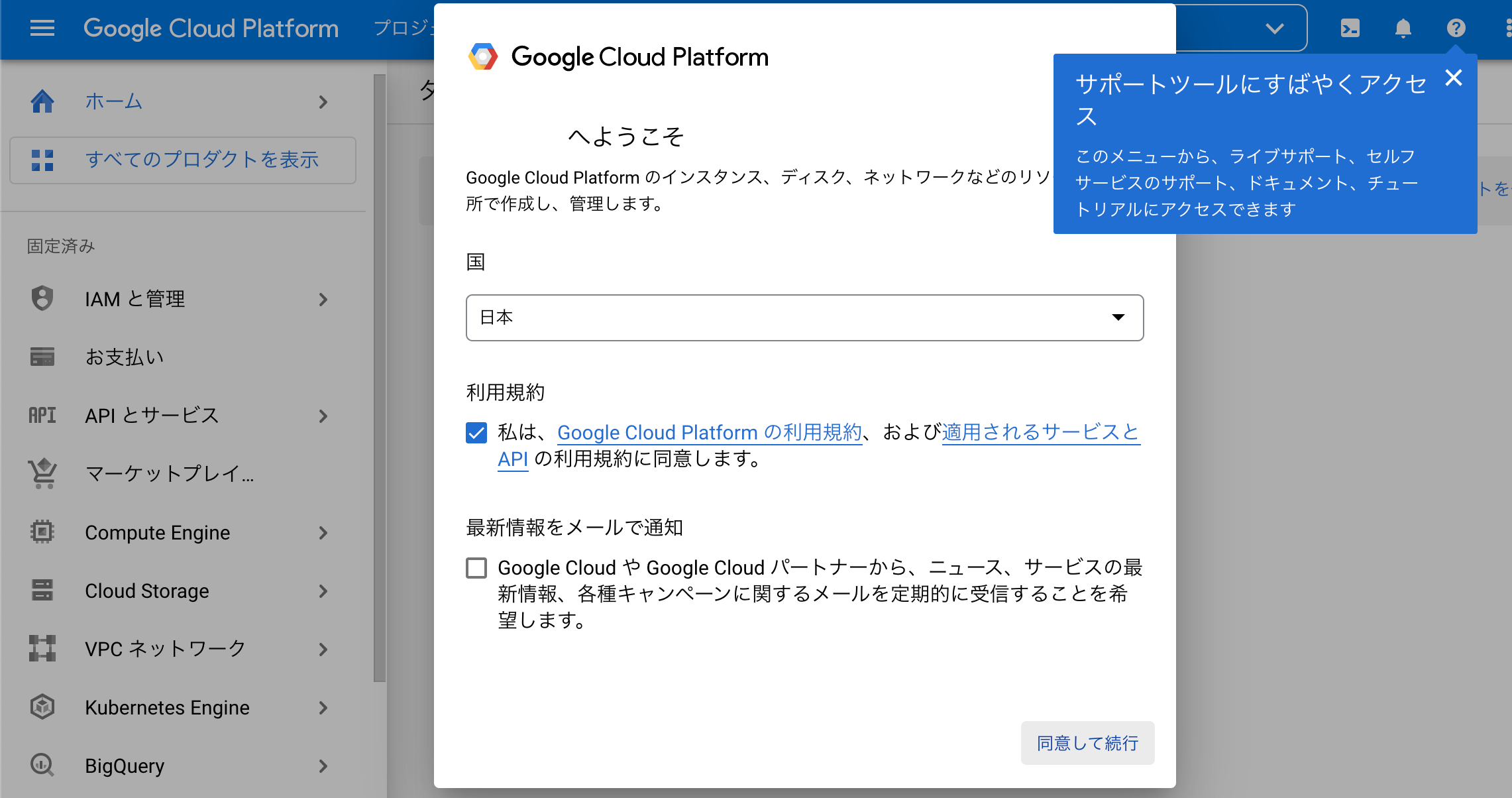1512x798 pixels.
Task: Expand the VPC ネットワーク submenu chevron
Action: pos(323,650)
